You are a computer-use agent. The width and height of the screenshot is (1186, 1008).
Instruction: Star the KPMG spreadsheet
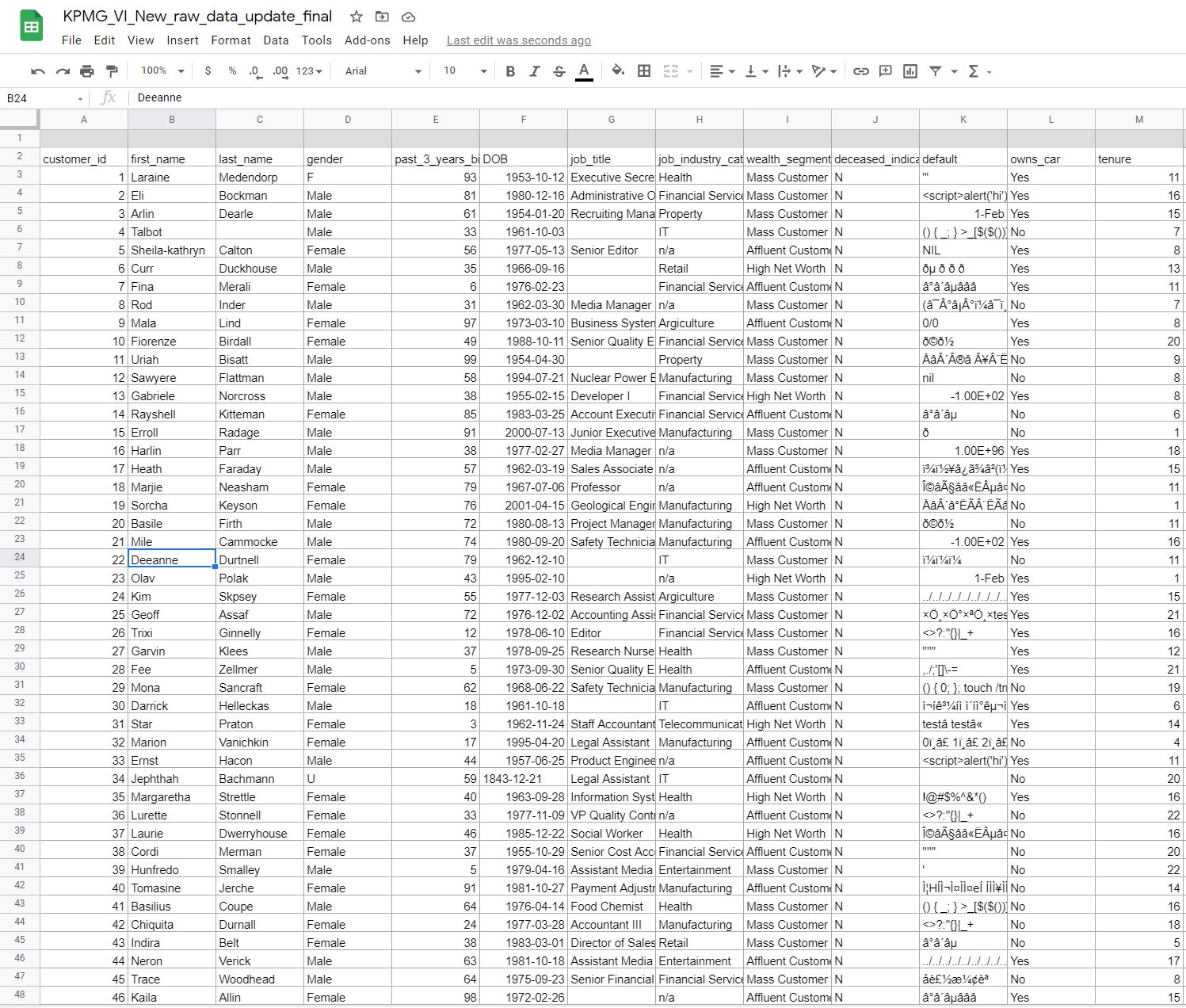pos(356,16)
